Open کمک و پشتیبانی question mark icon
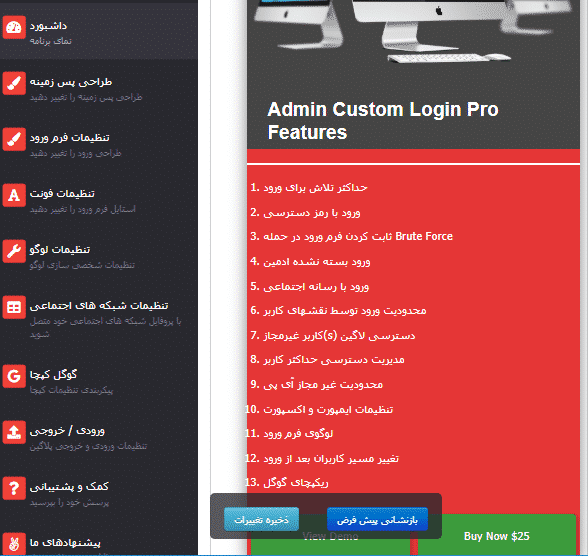Viewport: 588px width, 556px height. click(x=14, y=488)
